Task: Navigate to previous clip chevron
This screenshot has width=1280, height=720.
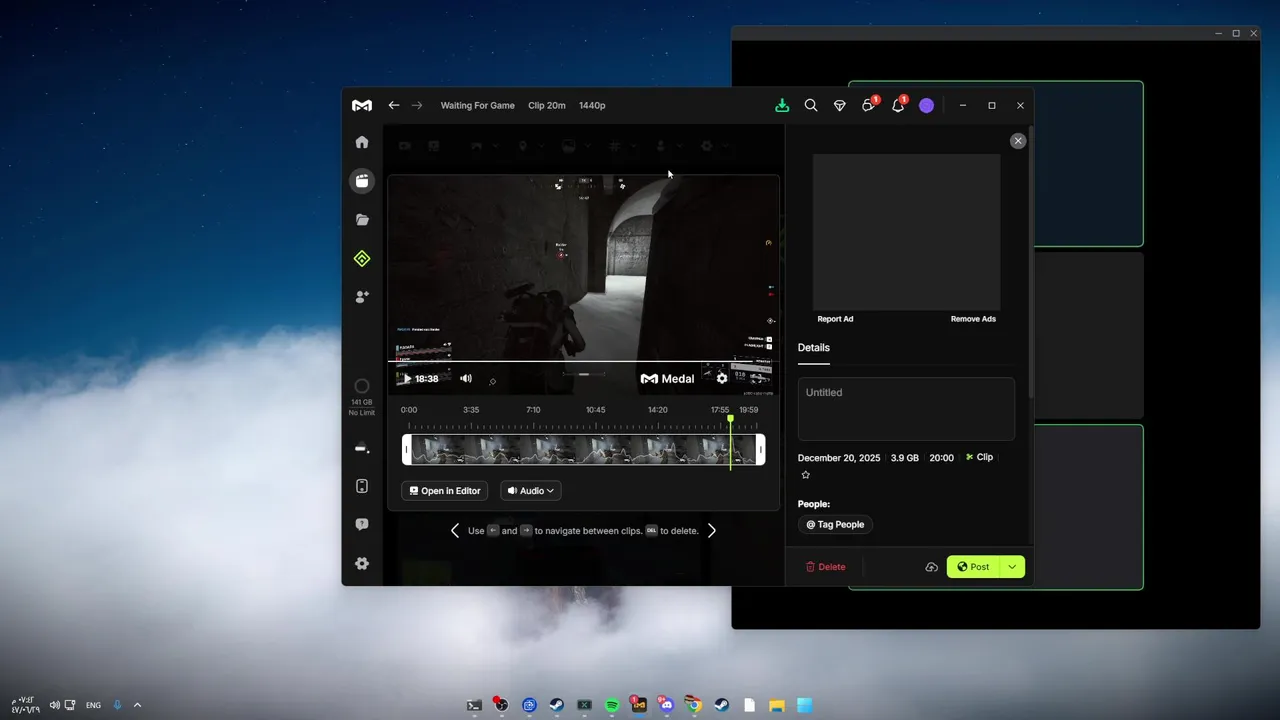Action: [x=455, y=531]
